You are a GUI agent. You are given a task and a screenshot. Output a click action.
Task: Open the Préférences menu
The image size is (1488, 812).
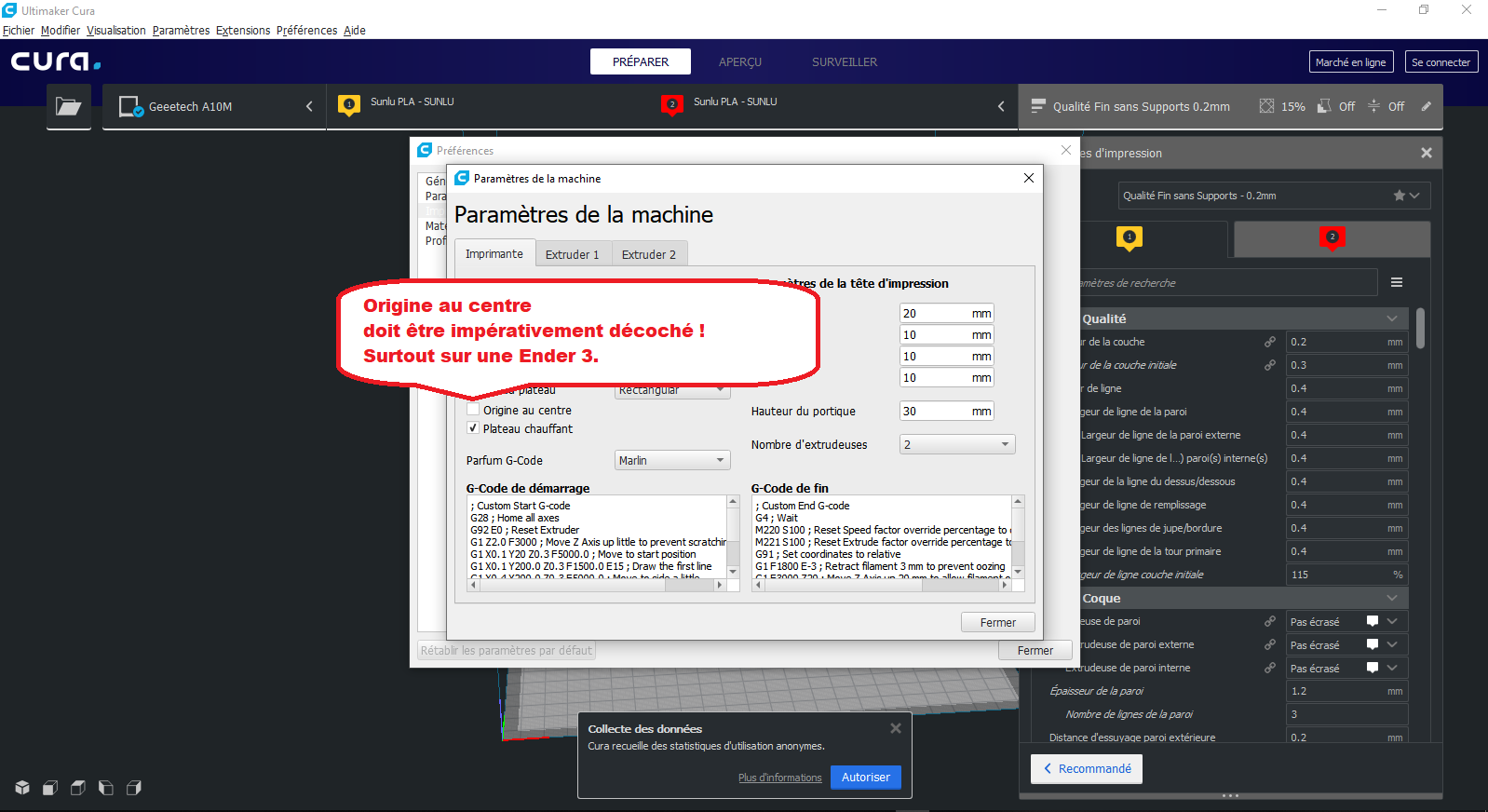[x=306, y=30]
